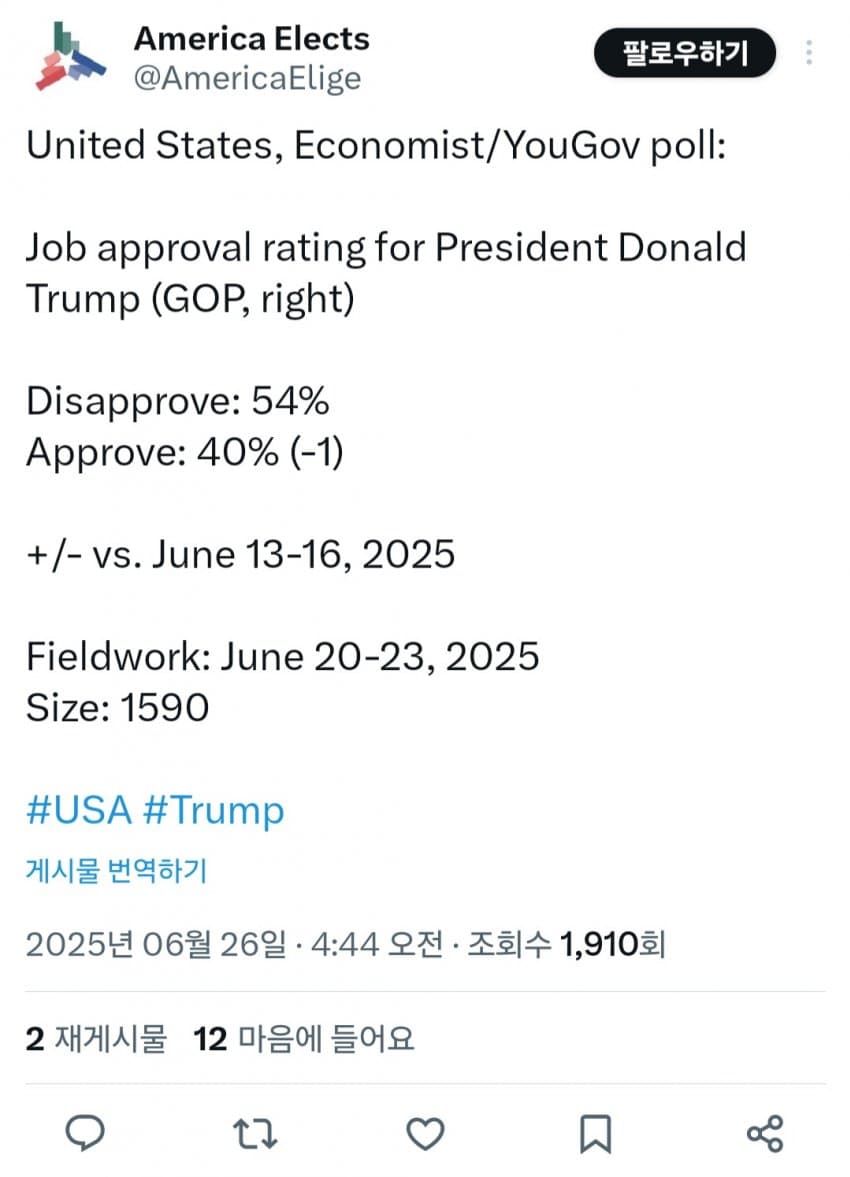This screenshot has width=850, height=1177.
Task: View the 12 마음에 들어요 likes list
Action: pos(304,1040)
